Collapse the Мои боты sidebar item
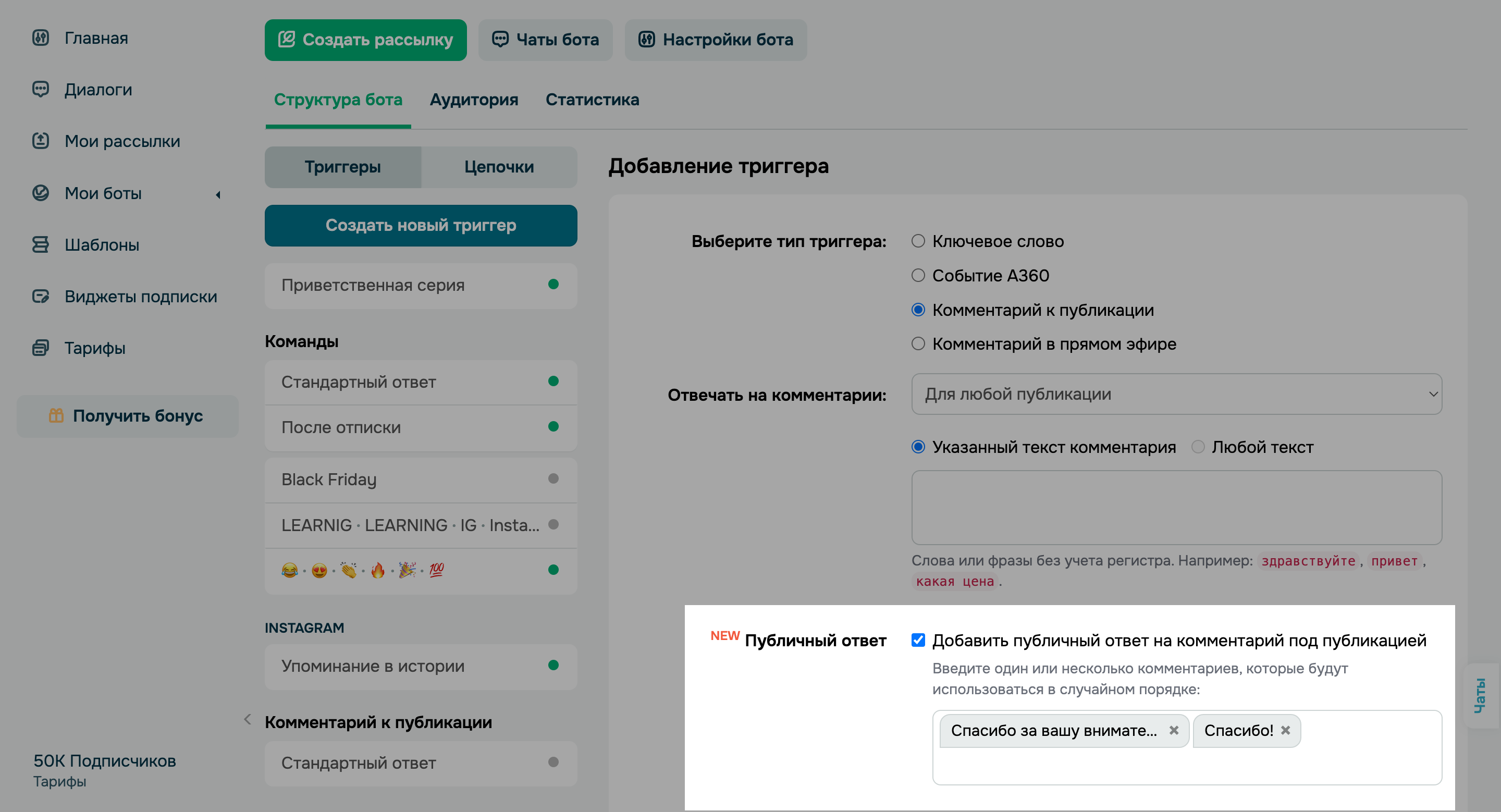The height and width of the screenshot is (812, 1501). pyautogui.click(x=218, y=195)
